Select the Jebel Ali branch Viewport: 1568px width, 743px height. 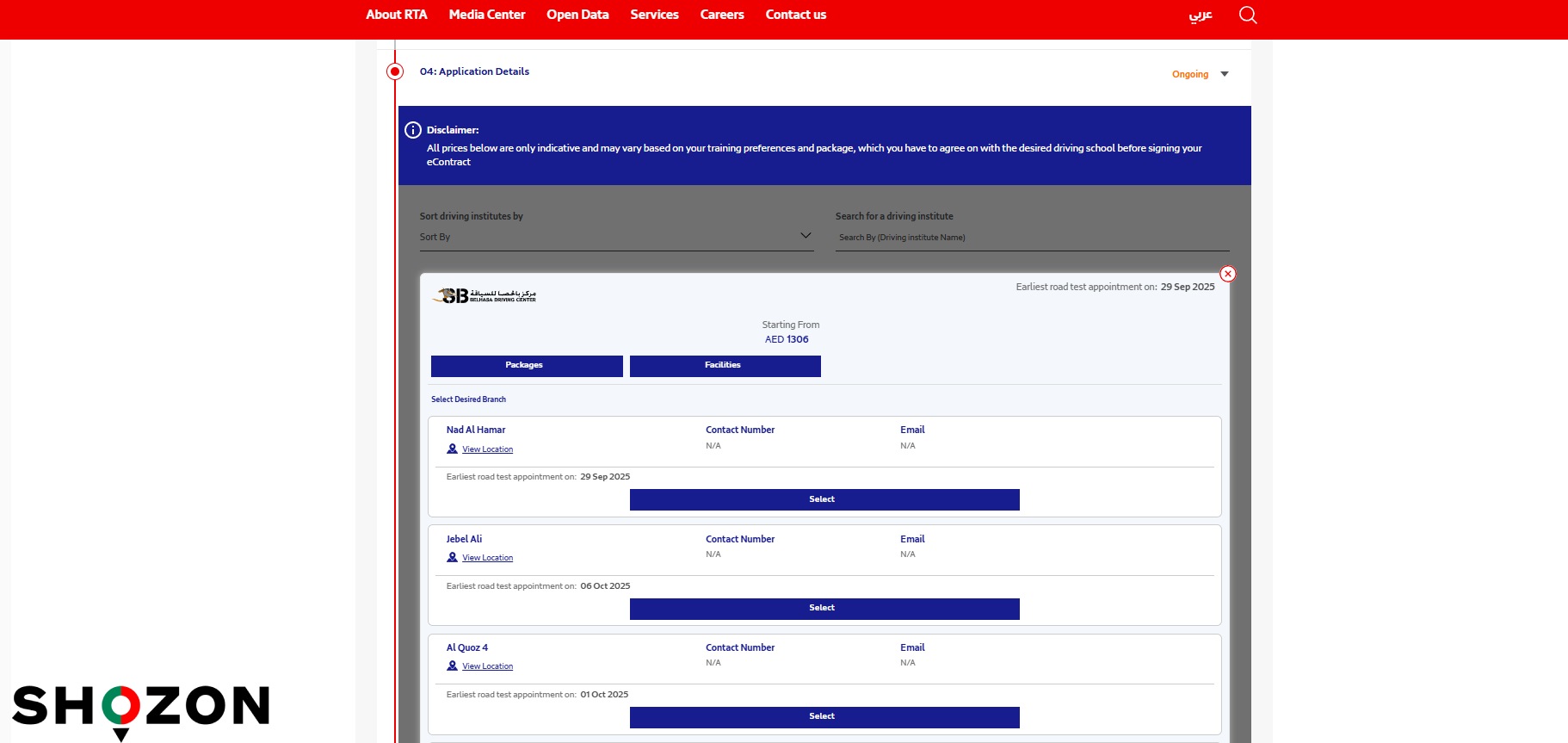click(824, 609)
